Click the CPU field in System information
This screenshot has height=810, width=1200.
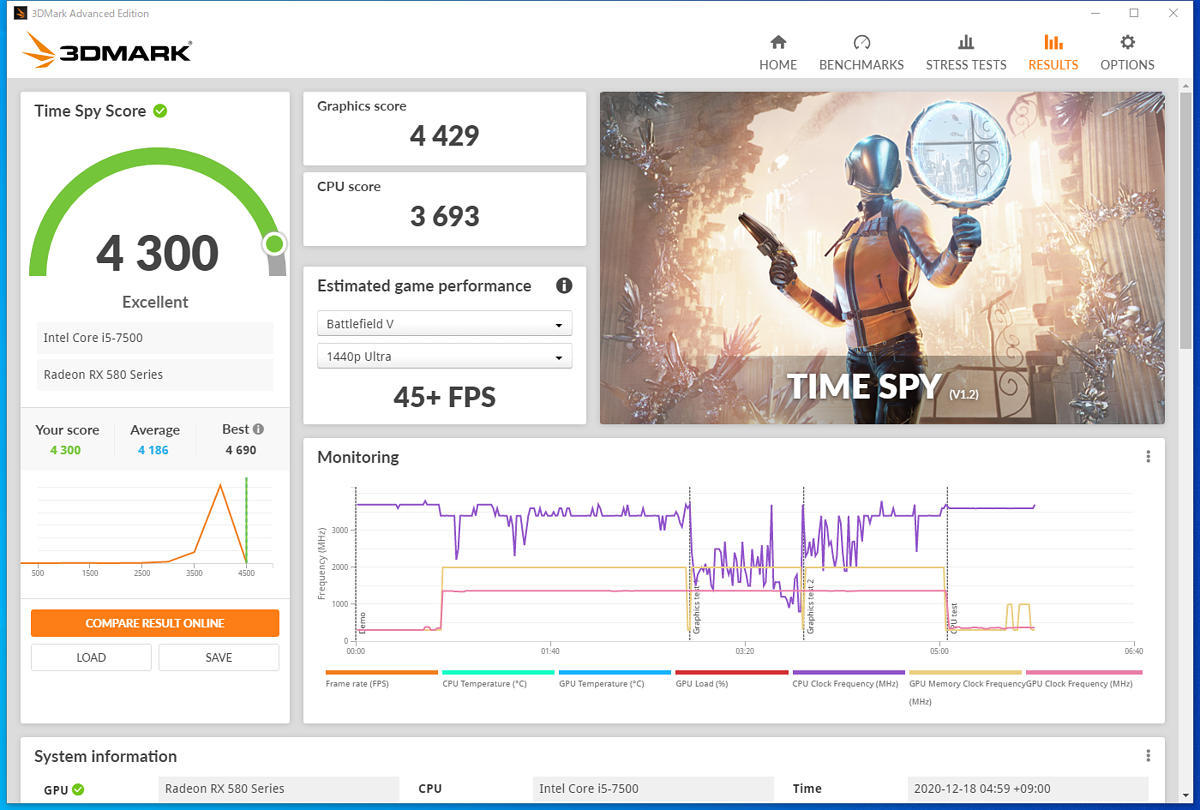tap(653, 789)
